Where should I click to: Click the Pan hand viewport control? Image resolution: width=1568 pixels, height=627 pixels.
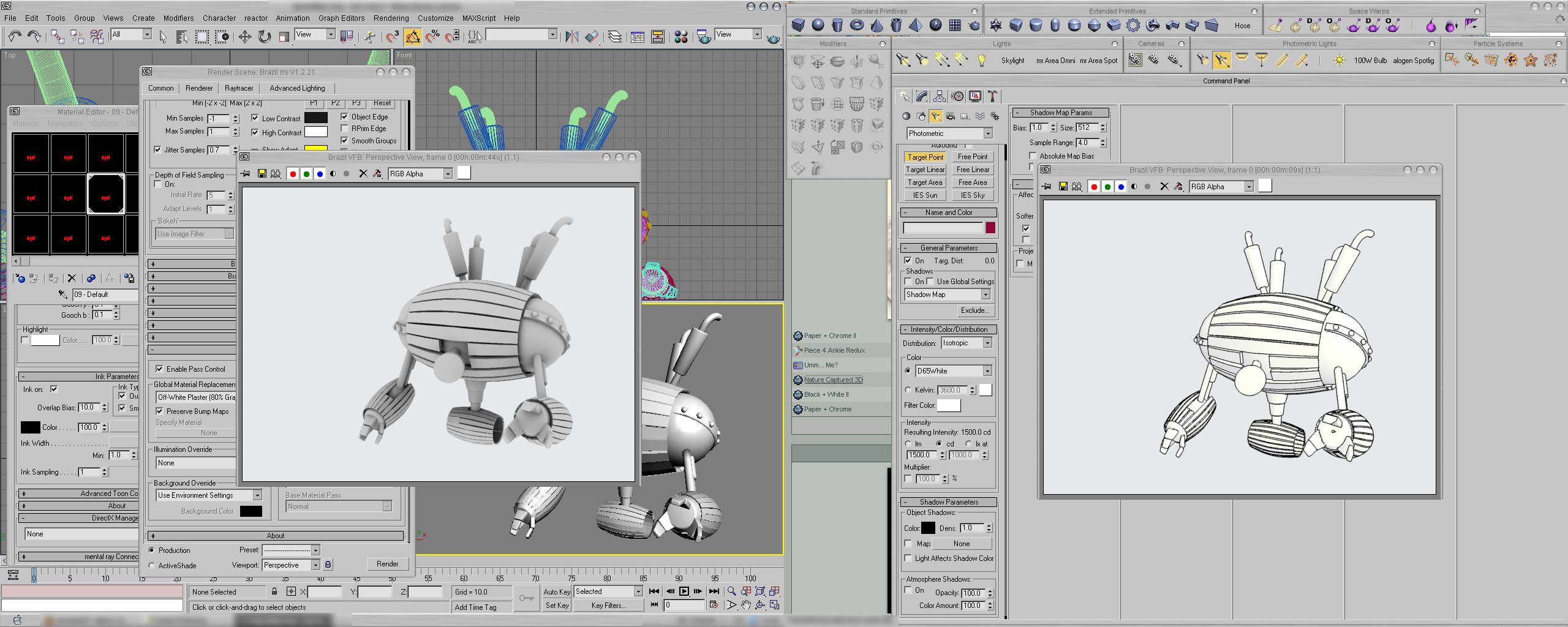745,605
